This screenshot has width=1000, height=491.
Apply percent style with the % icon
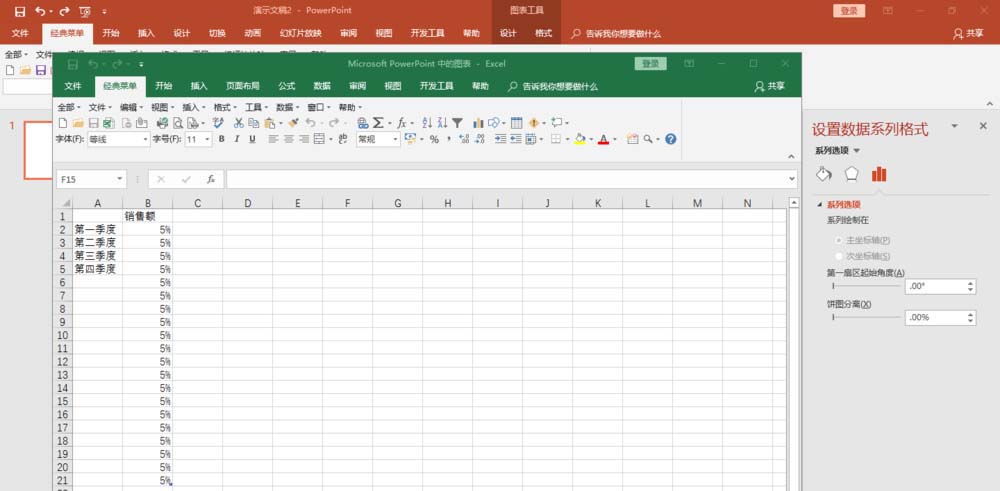(434, 139)
